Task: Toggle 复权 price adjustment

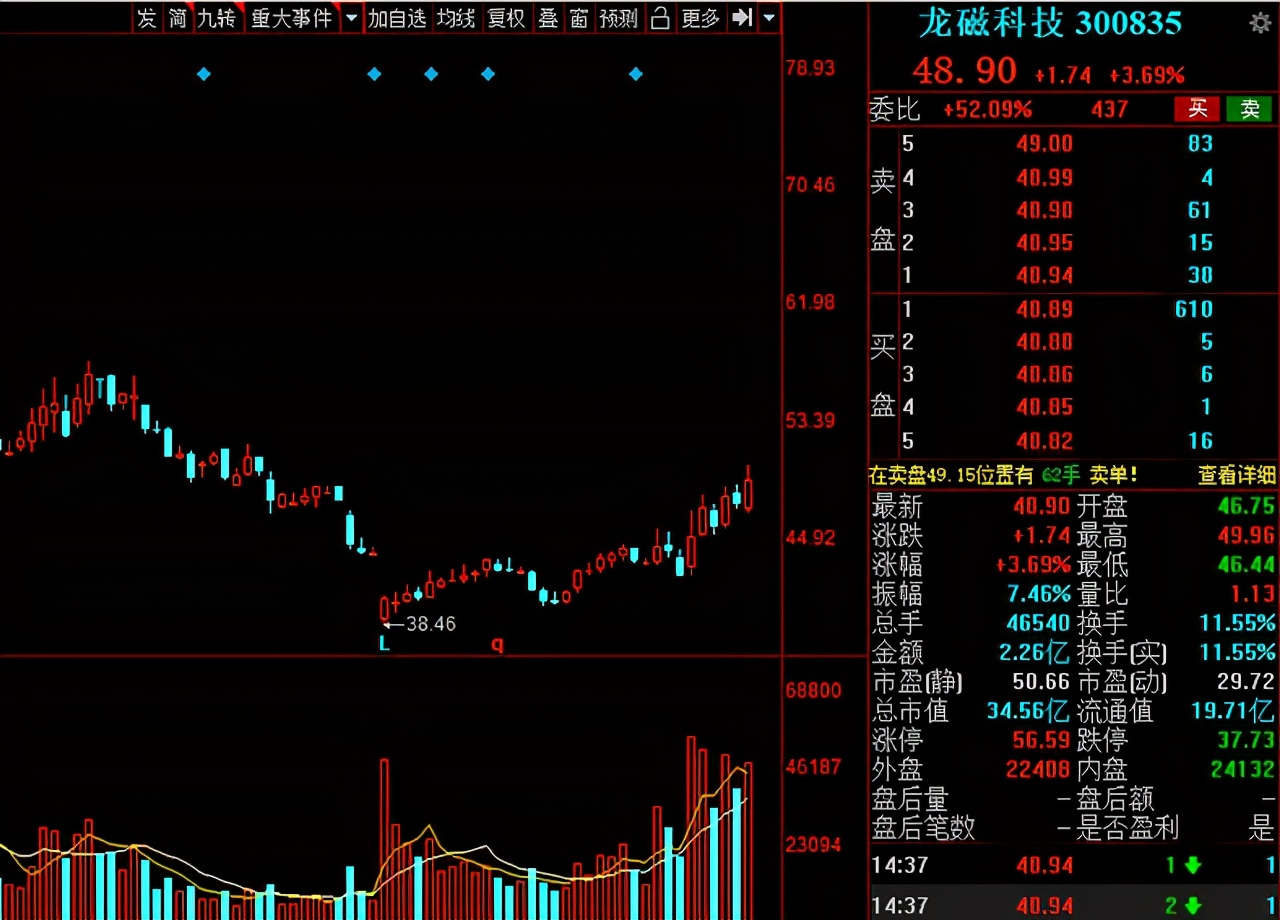Action: [505, 18]
